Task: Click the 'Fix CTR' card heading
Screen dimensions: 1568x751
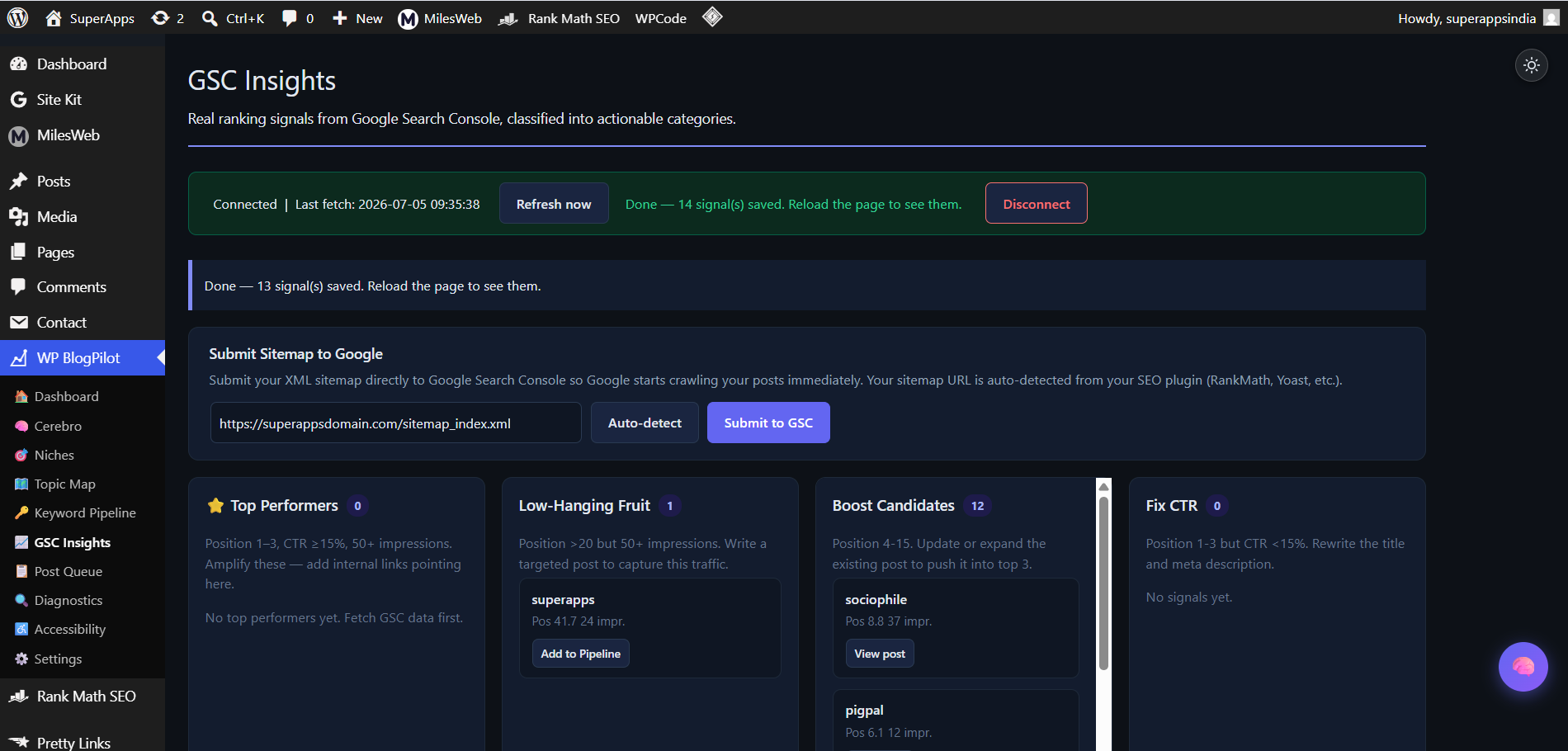Action: 1171,506
